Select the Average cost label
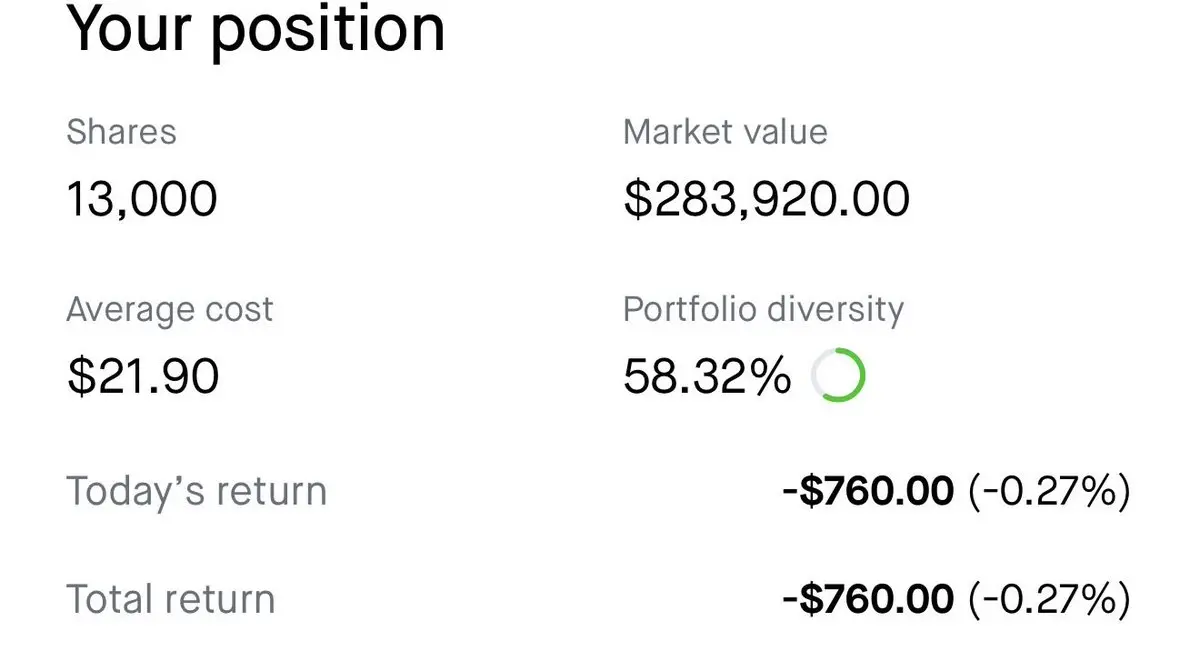Viewport: 1200px width, 671px height. 169,310
